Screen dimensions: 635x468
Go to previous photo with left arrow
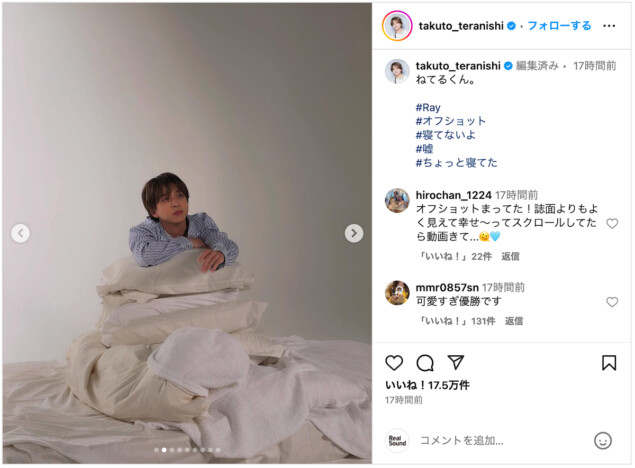tap(20, 233)
